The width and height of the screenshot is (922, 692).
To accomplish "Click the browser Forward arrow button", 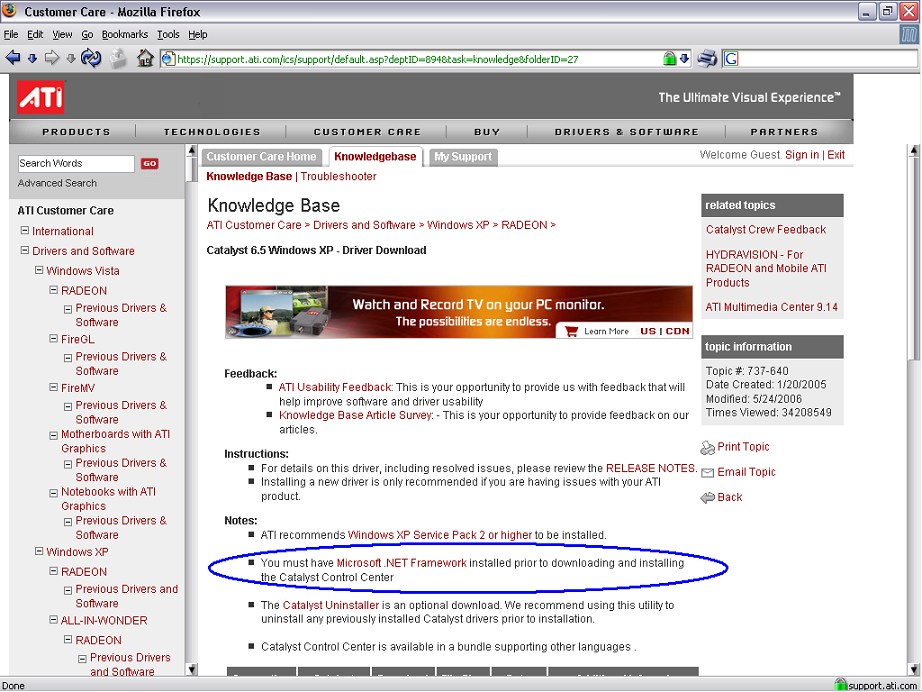I will coord(52,58).
